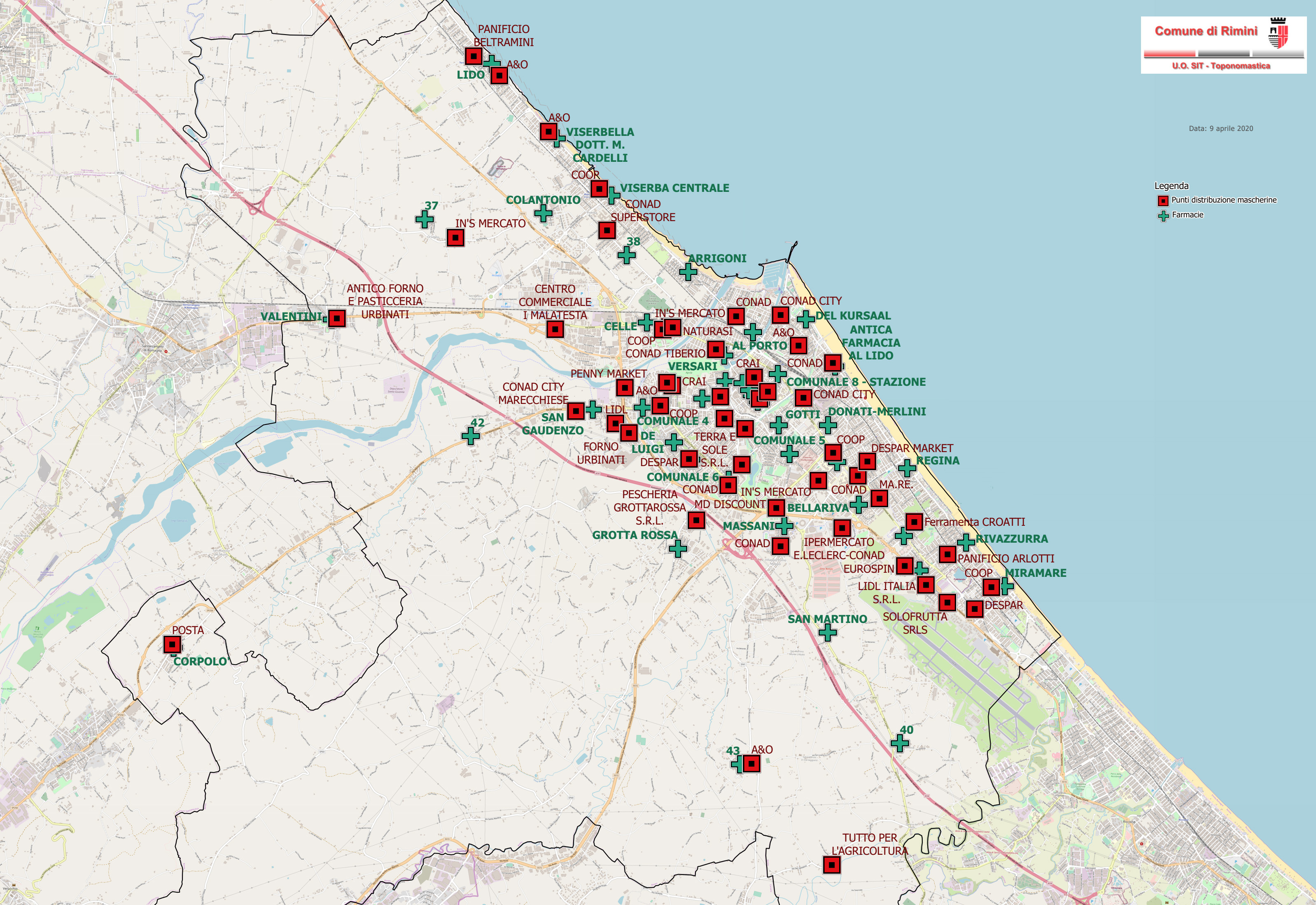Click the Conad City Marecchiese red marker
This screenshot has height=905, width=1316.
tap(576, 411)
